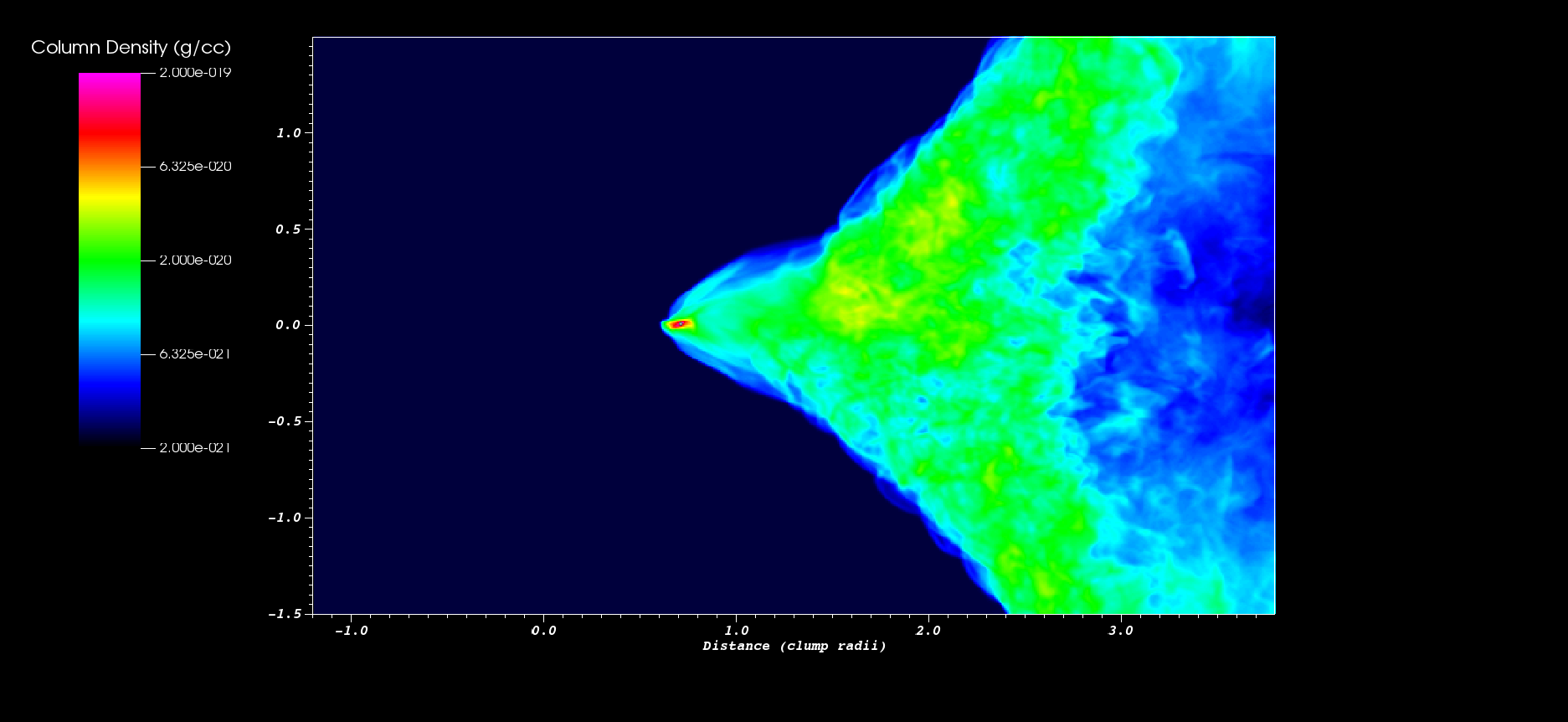Click the Distance (clump radii) axis title
This screenshot has height=722, width=1568.
tap(794, 646)
